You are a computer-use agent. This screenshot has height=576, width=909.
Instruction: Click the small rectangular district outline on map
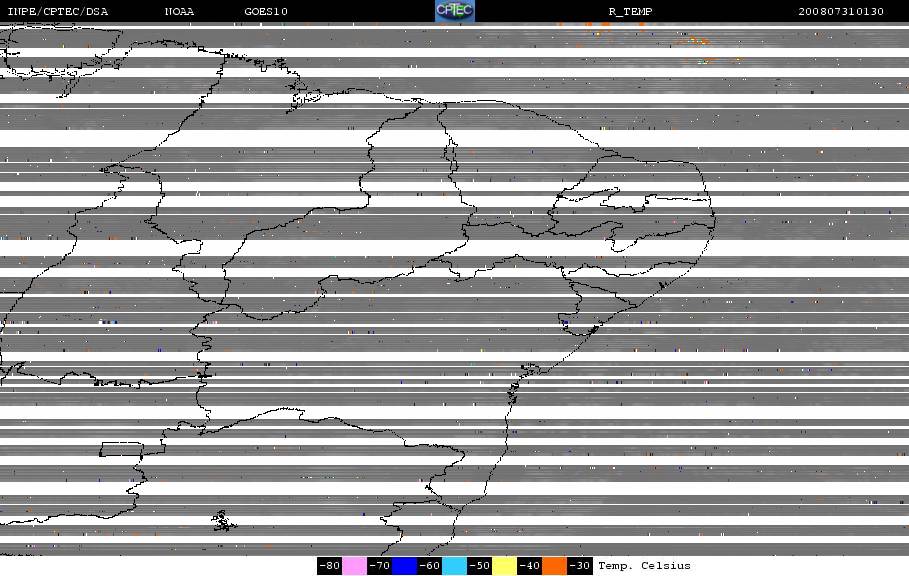pyautogui.click(x=121, y=449)
